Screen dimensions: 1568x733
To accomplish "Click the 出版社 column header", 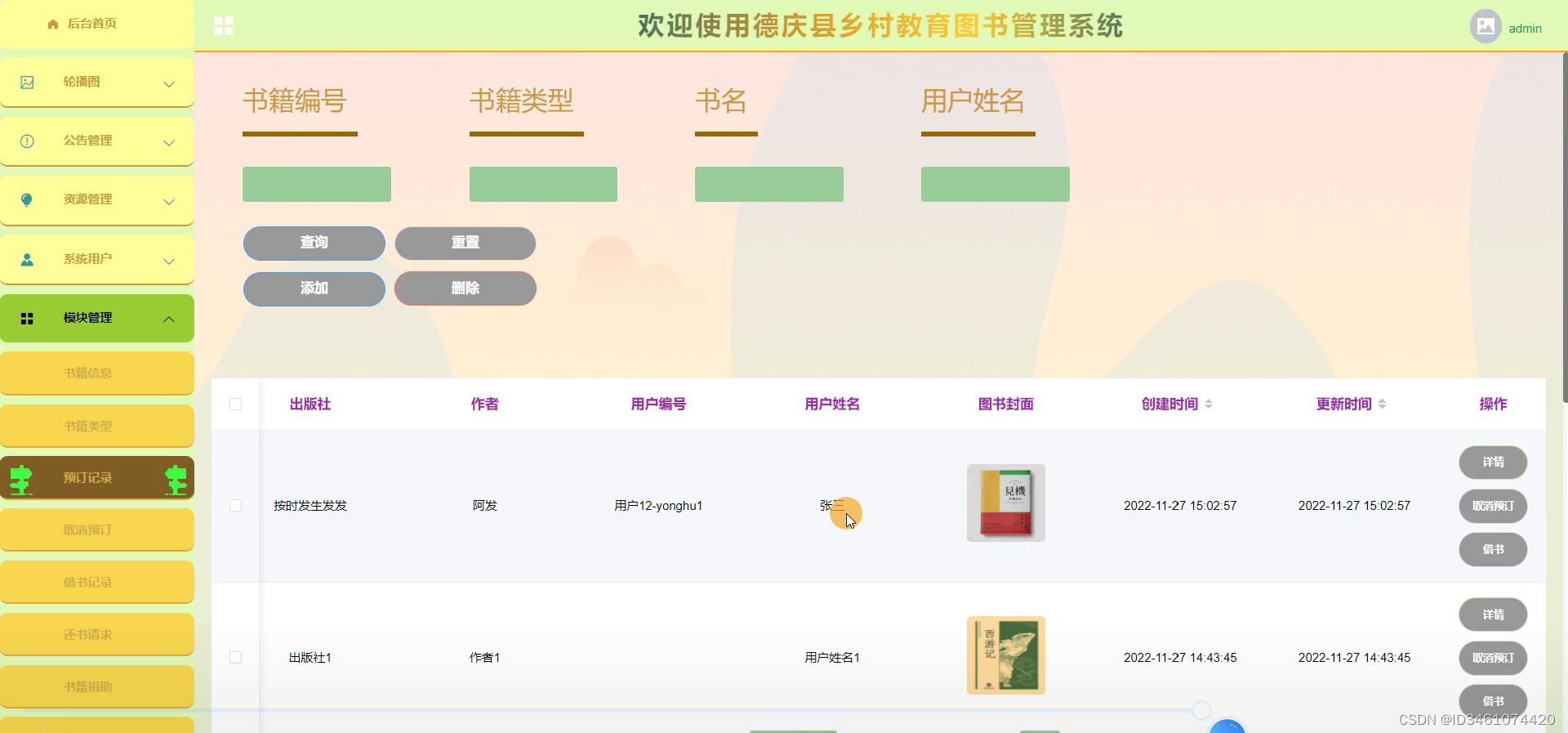I will [310, 404].
